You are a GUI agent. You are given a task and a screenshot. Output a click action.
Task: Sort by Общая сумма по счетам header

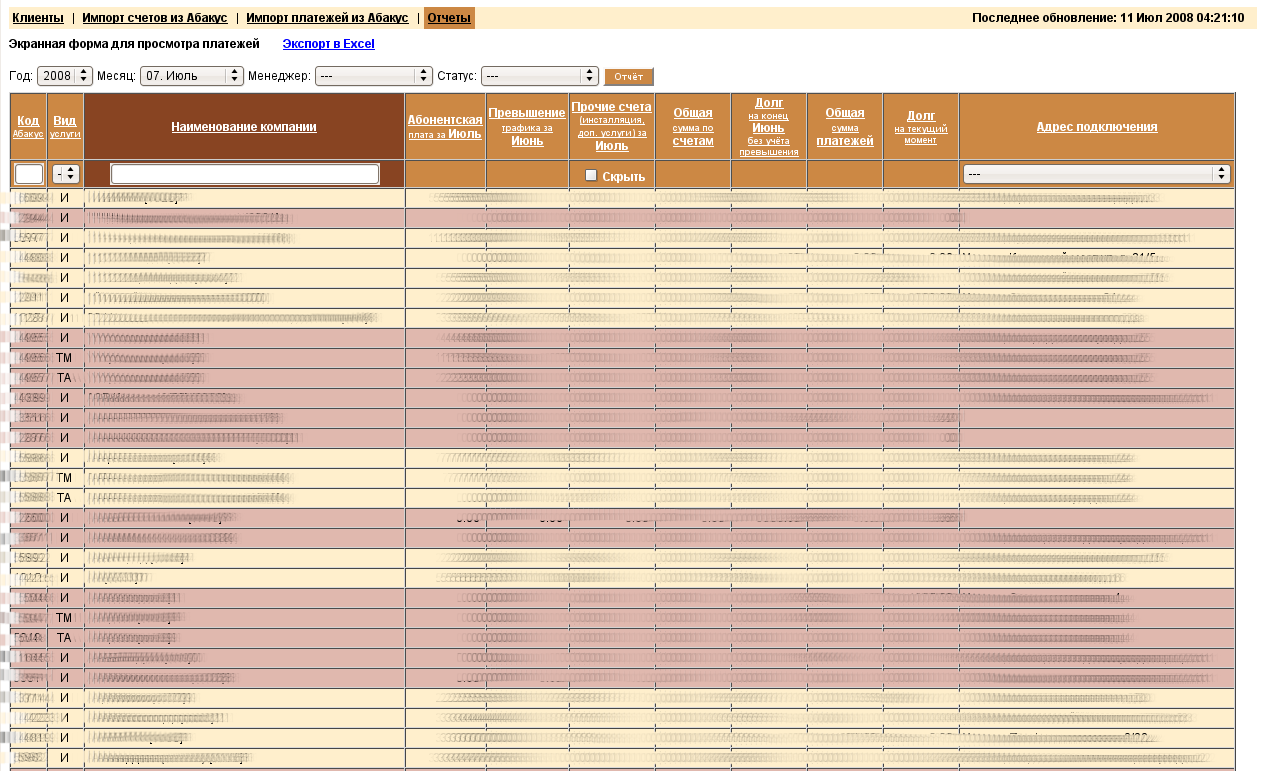click(693, 126)
